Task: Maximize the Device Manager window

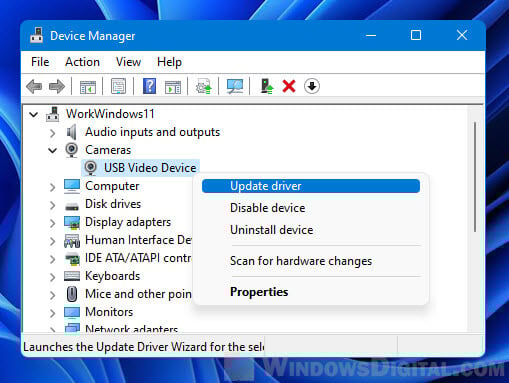Action: 416,35
